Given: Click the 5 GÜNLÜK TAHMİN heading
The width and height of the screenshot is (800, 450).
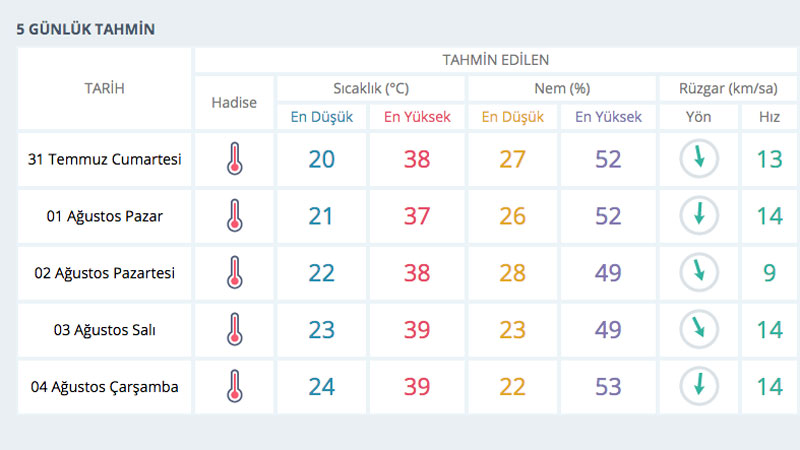Looking at the screenshot, I should [86, 29].
